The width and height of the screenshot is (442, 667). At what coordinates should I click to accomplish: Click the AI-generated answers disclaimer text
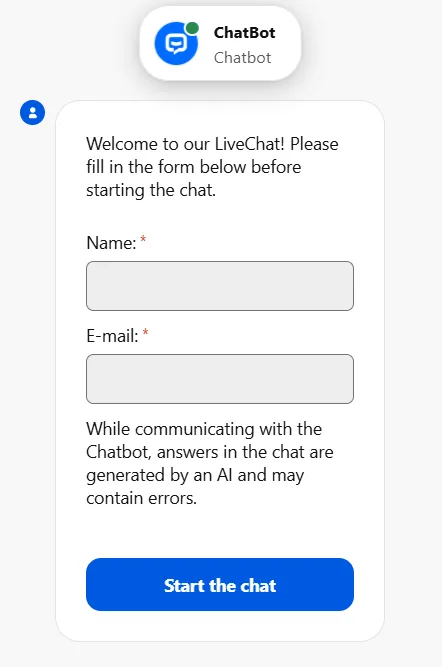click(x=210, y=464)
